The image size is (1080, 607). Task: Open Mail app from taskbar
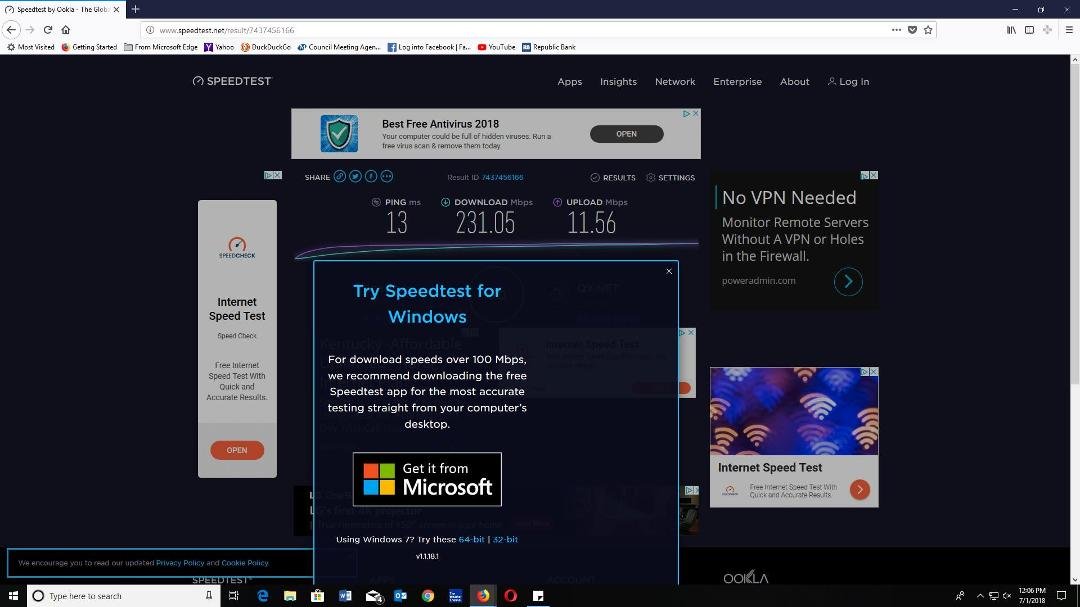[373, 595]
